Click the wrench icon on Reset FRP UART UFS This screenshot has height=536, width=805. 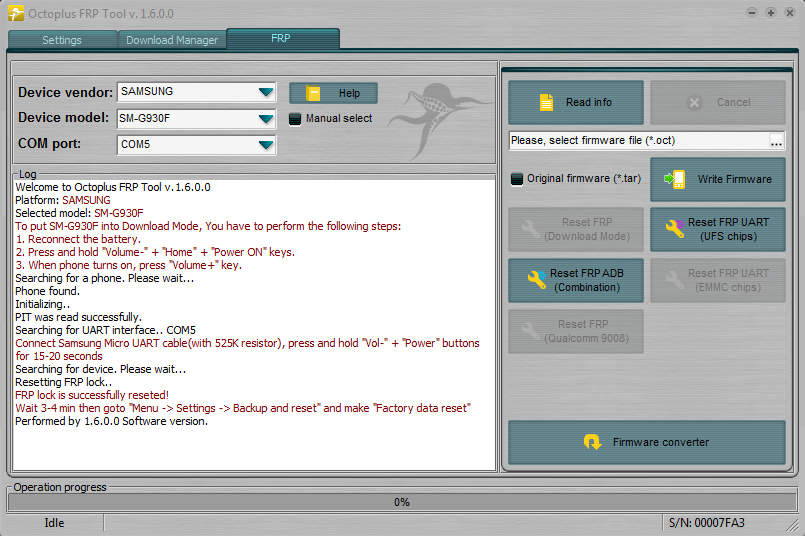click(675, 228)
